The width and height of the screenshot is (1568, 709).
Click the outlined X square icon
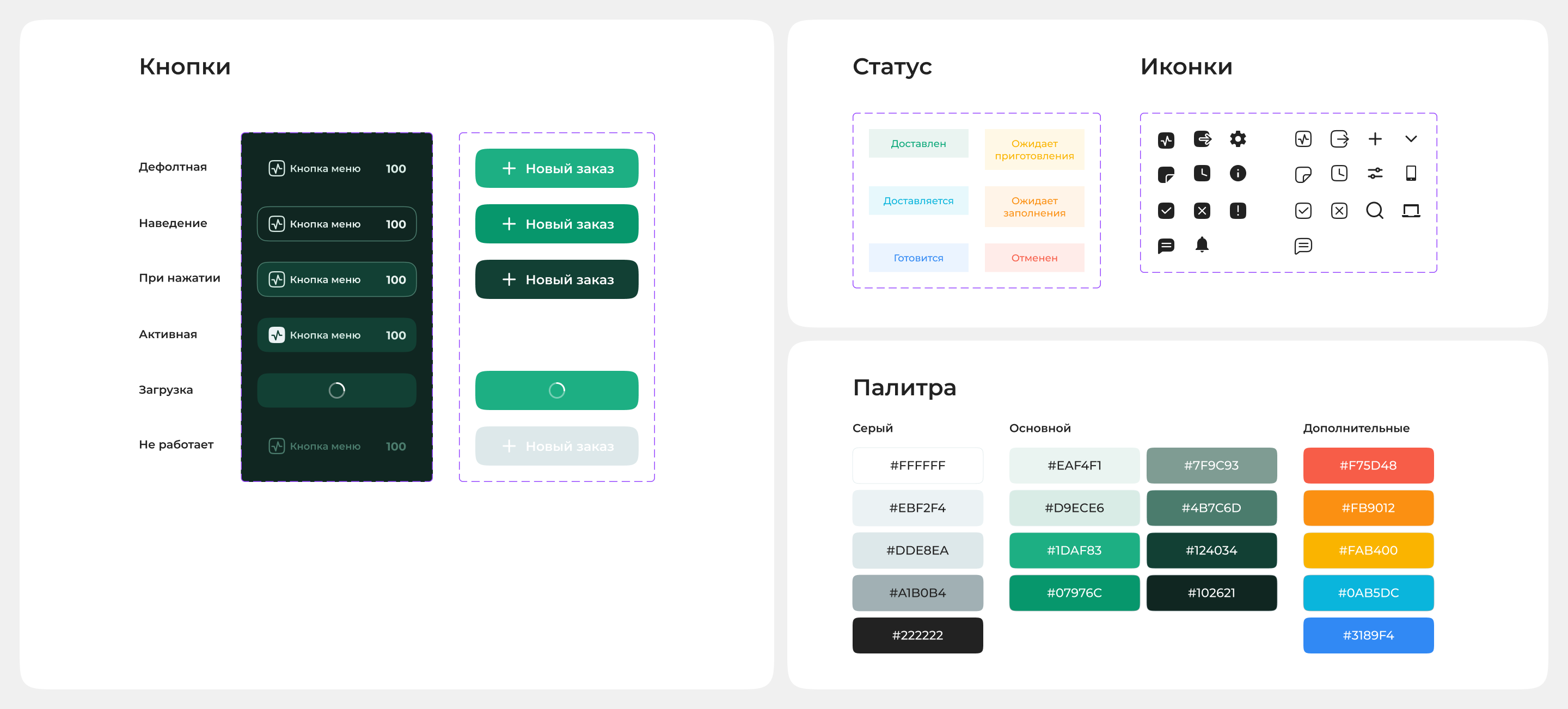[x=1339, y=211]
